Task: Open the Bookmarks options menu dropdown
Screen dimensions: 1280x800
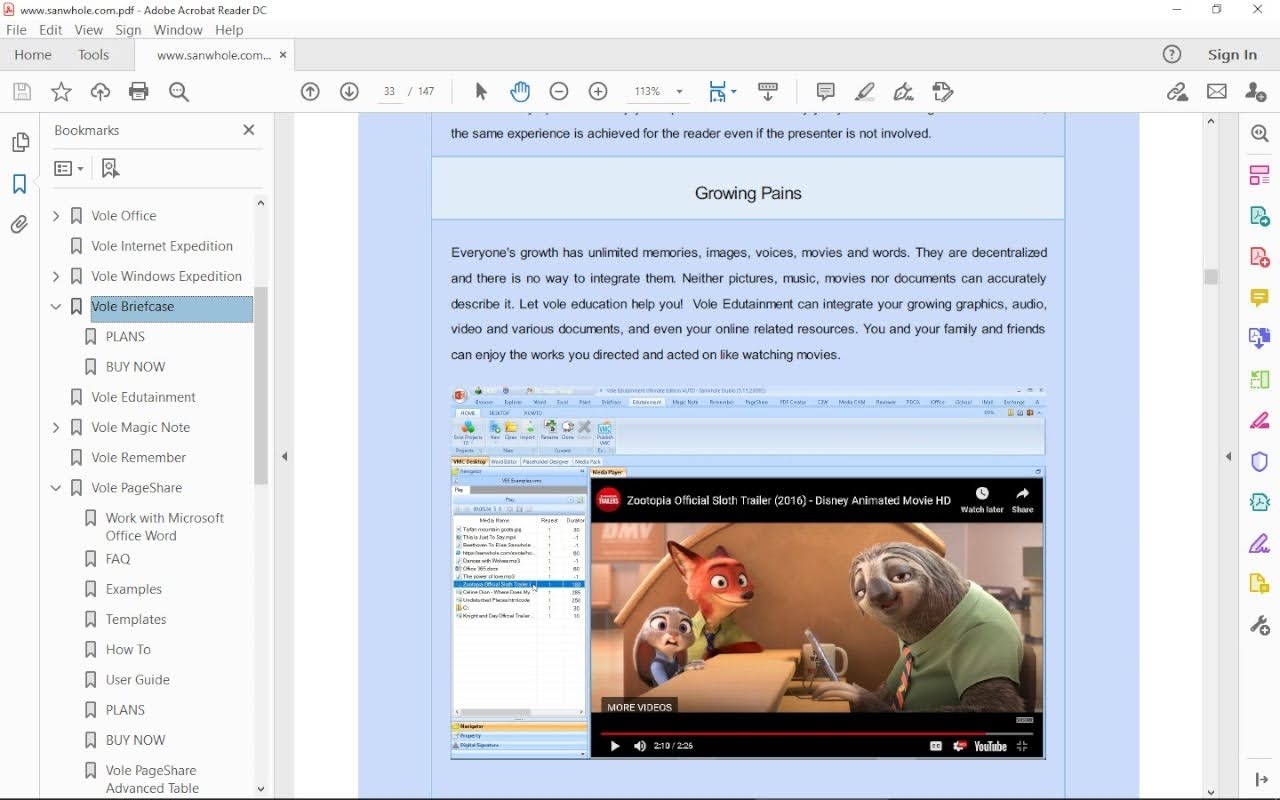Action: (69, 168)
